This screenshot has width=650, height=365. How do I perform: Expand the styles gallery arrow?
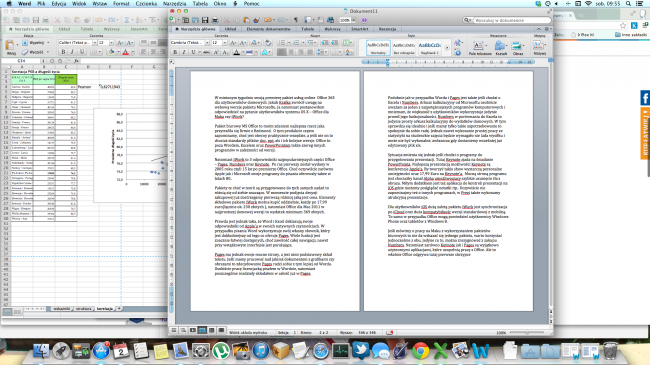pos(447,48)
